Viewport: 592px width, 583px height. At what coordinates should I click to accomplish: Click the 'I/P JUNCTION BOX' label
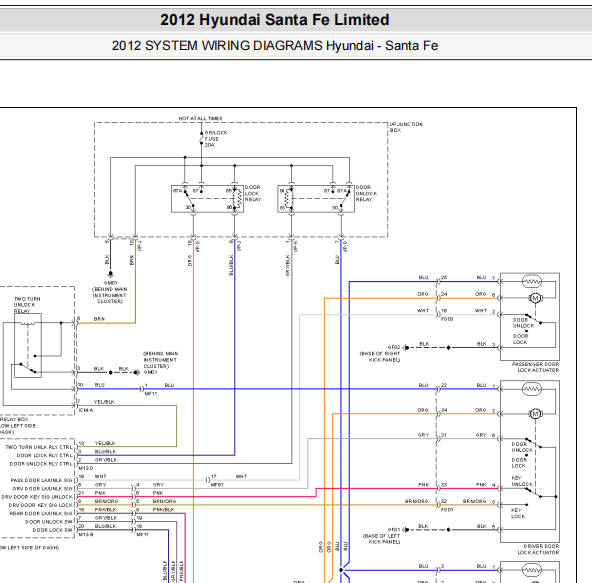tap(406, 127)
